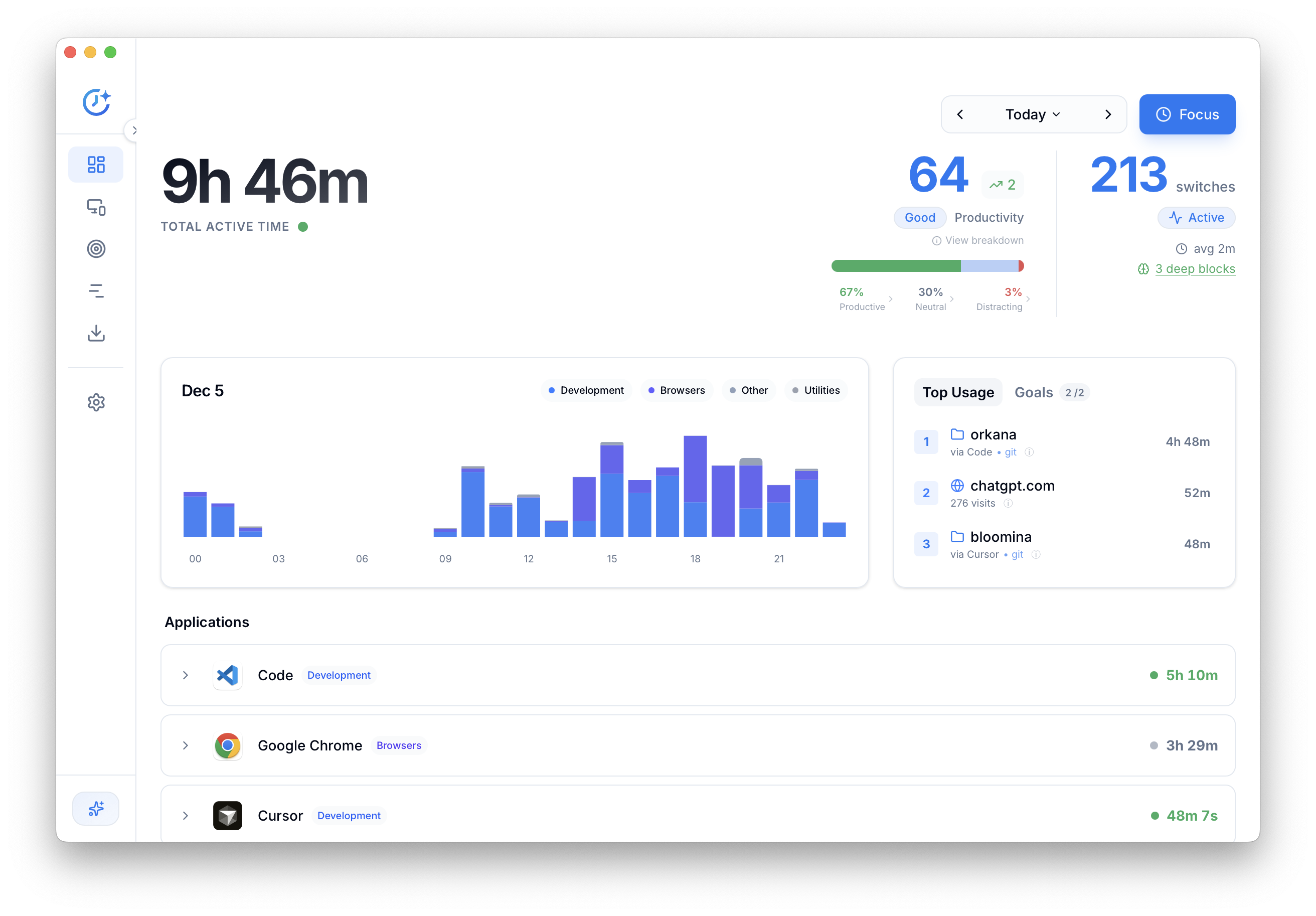
Task: Click the devices monitor icon in sidebar
Action: [x=96, y=207]
